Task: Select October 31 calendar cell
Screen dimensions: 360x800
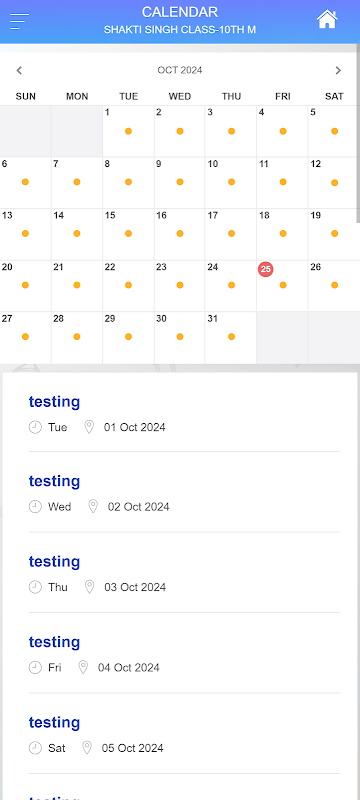Action: click(x=231, y=337)
